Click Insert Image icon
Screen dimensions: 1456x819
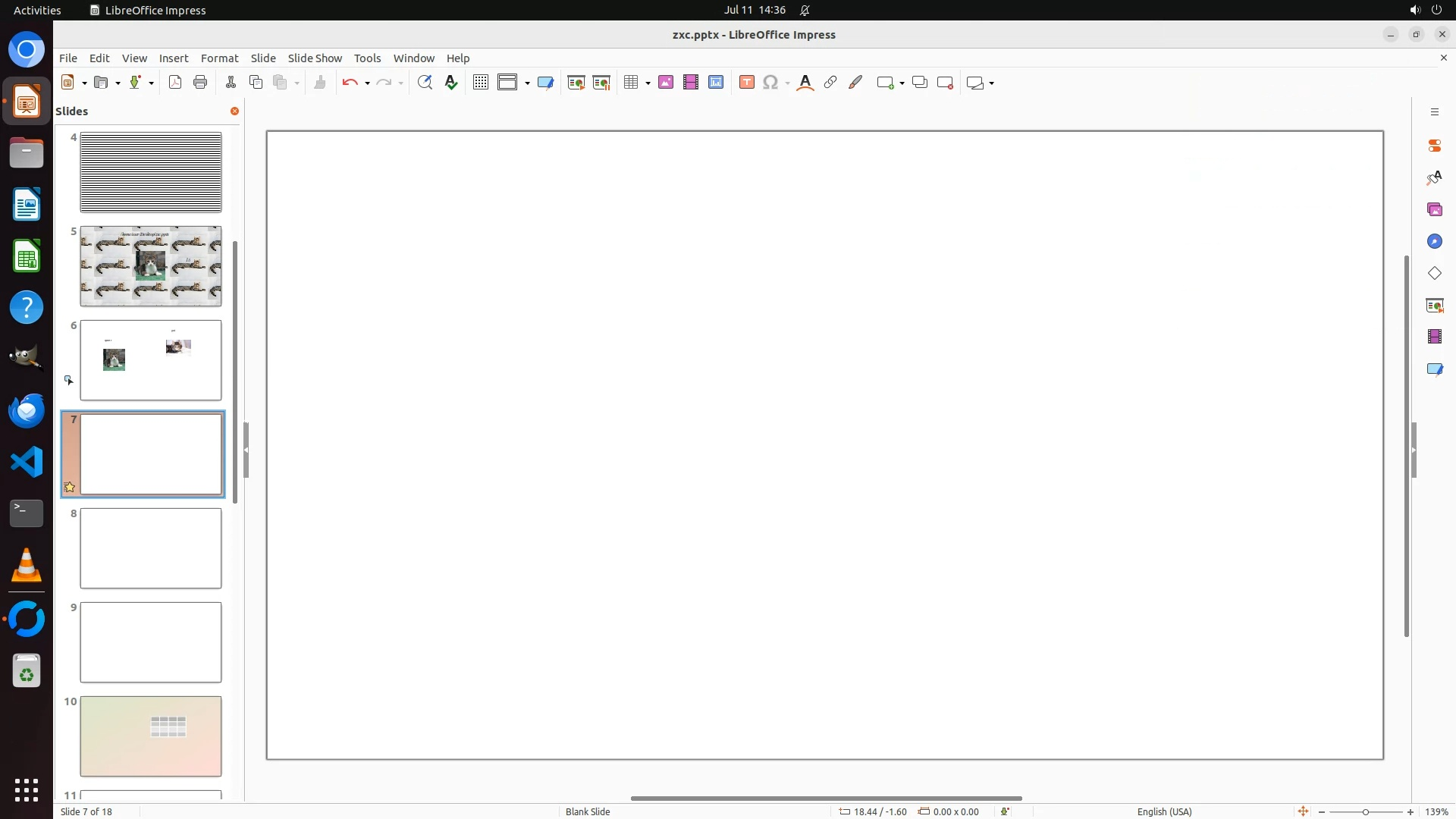tap(665, 83)
